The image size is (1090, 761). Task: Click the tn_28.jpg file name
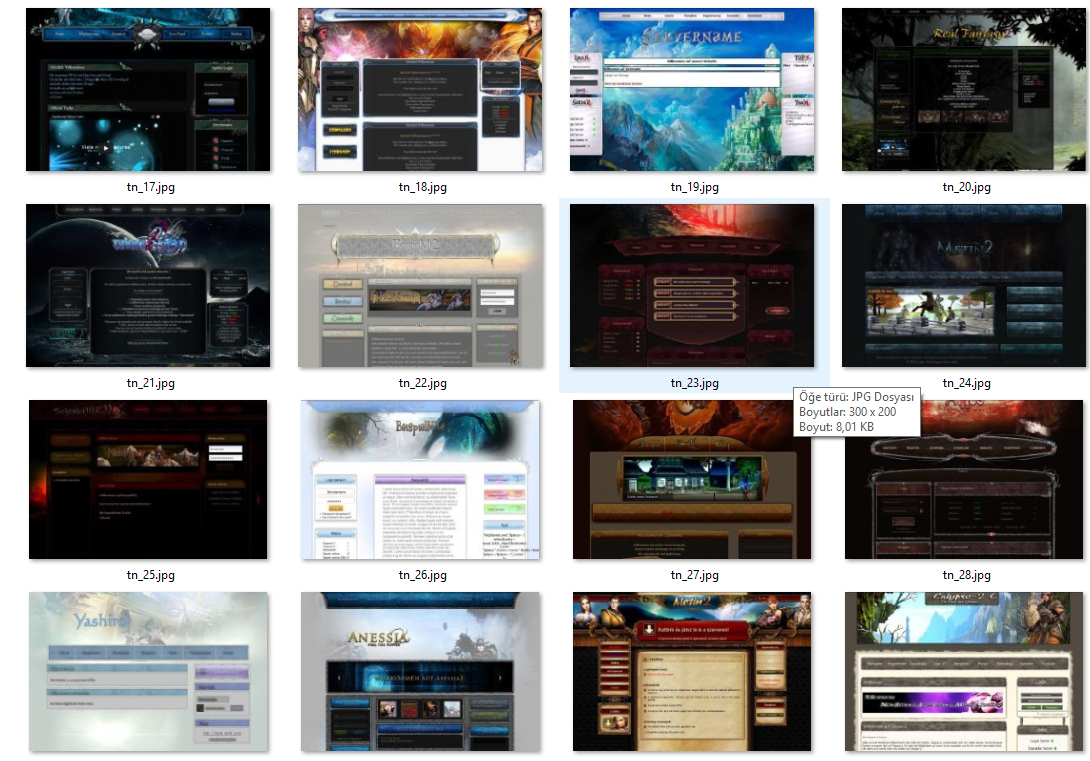click(x=966, y=575)
